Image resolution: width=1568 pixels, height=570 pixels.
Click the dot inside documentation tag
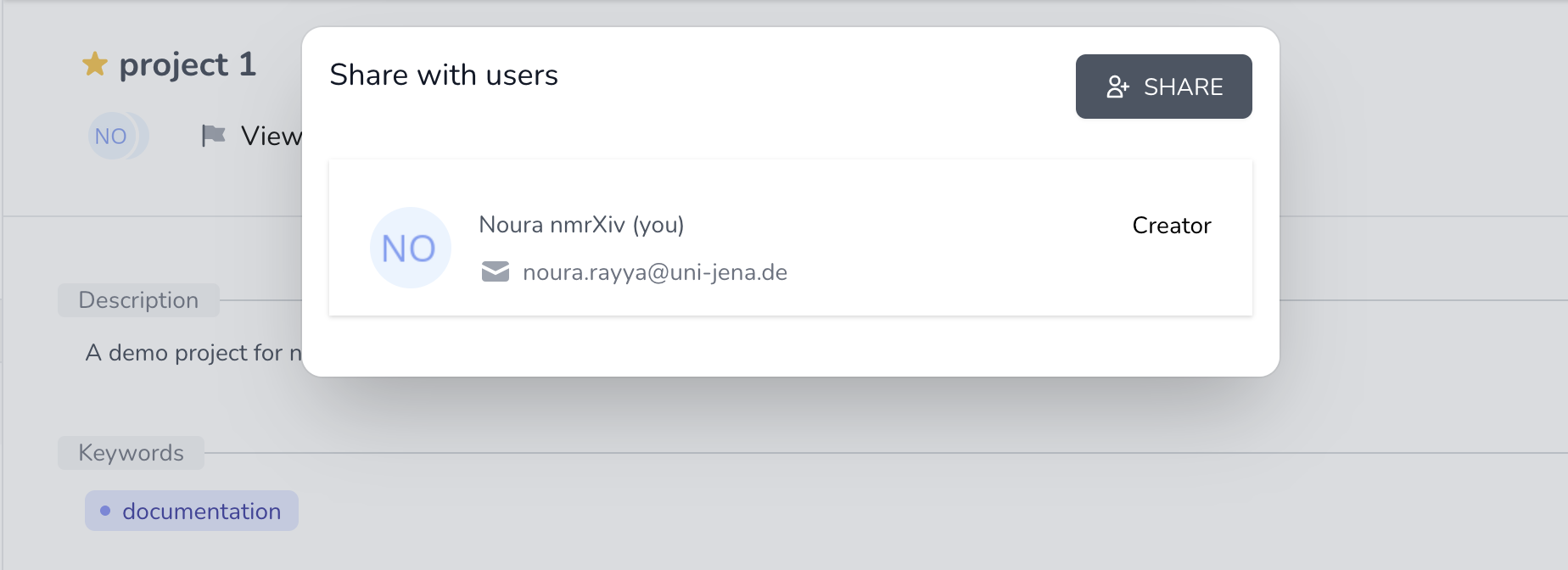[x=105, y=511]
